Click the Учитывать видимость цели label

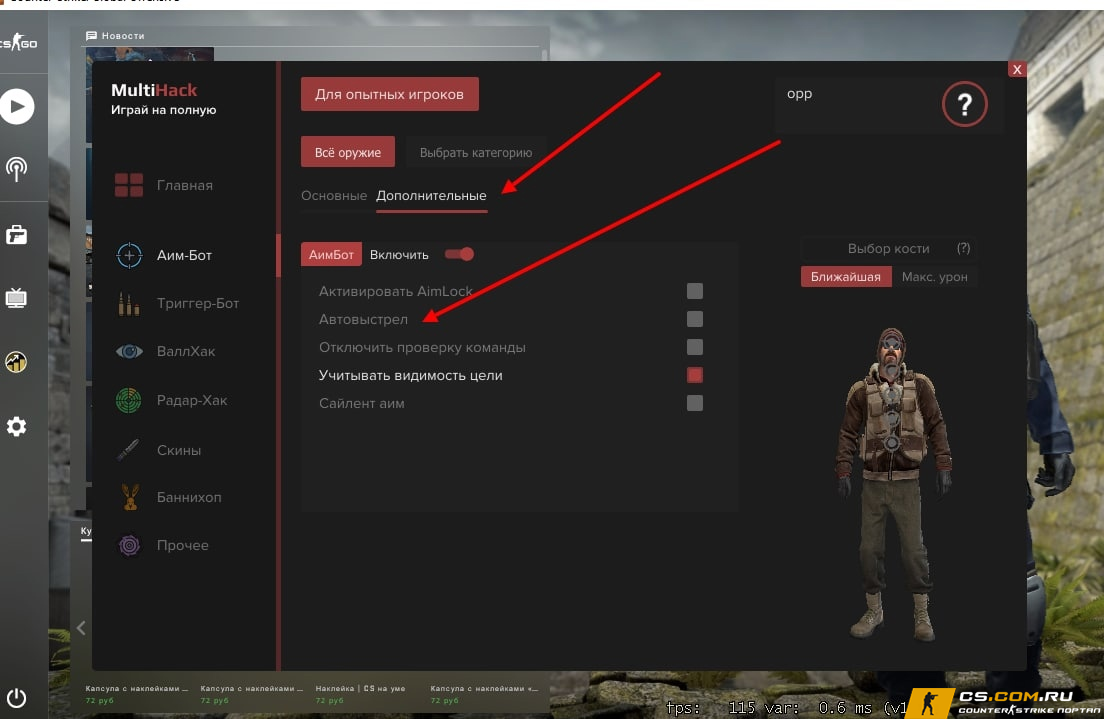[x=410, y=375]
